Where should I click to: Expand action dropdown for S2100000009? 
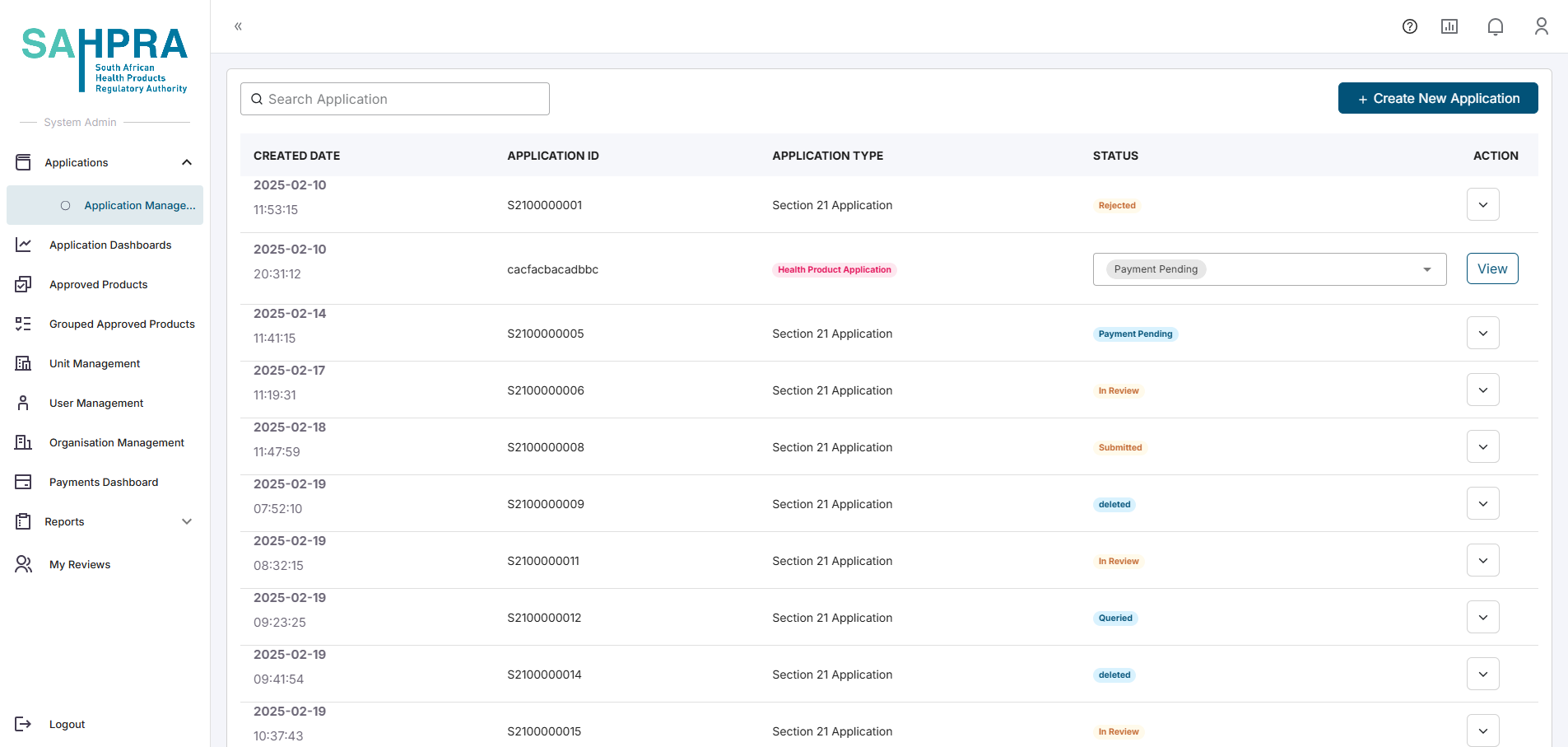(1482, 503)
